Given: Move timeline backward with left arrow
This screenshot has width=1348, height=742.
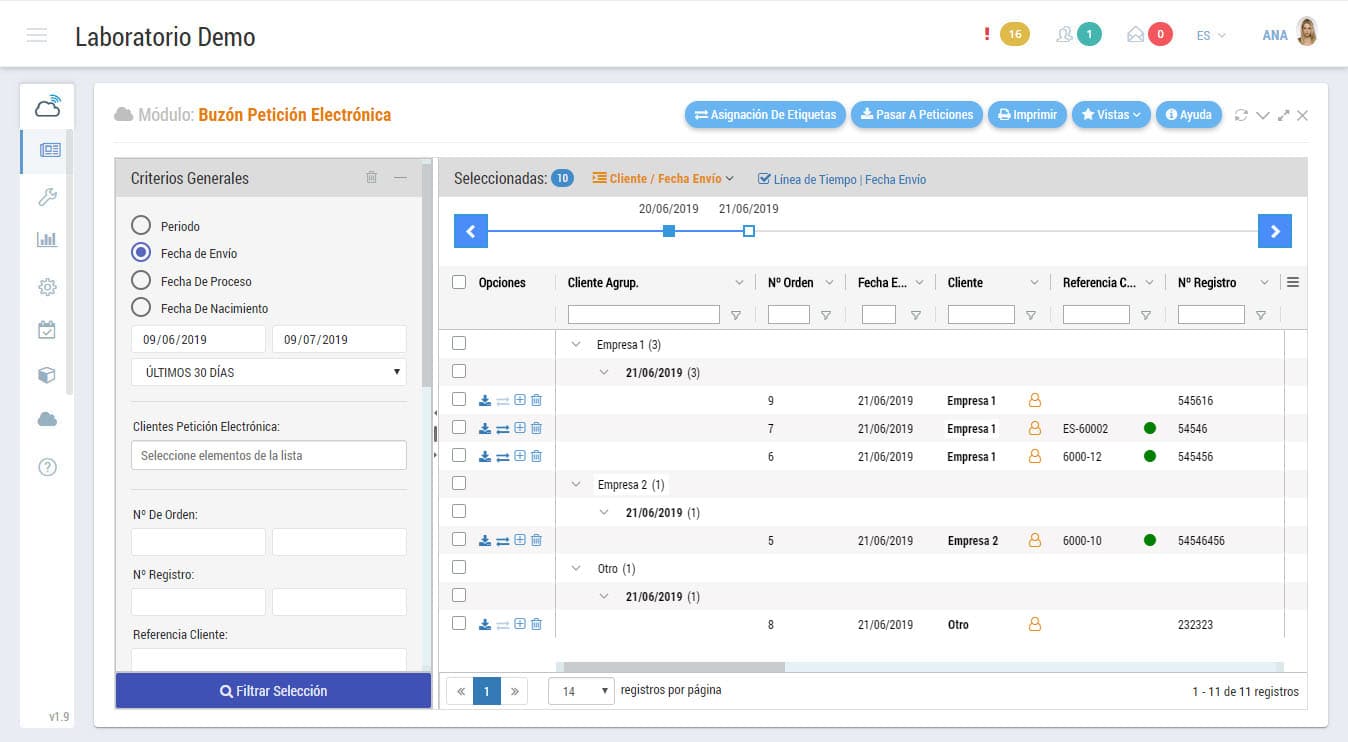Looking at the screenshot, I should click(x=471, y=231).
